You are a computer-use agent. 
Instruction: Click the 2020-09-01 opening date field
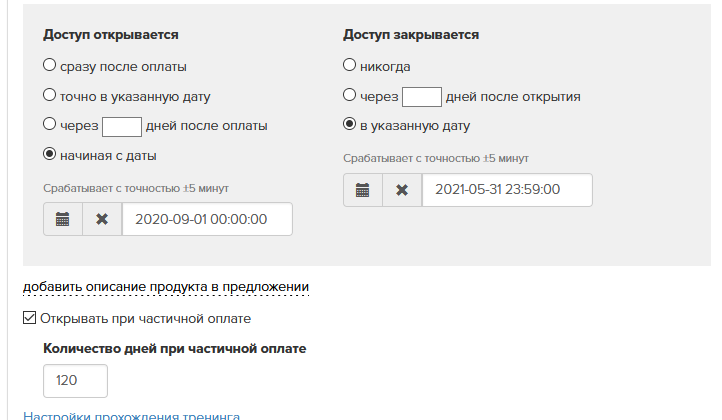pyautogui.click(x=207, y=219)
